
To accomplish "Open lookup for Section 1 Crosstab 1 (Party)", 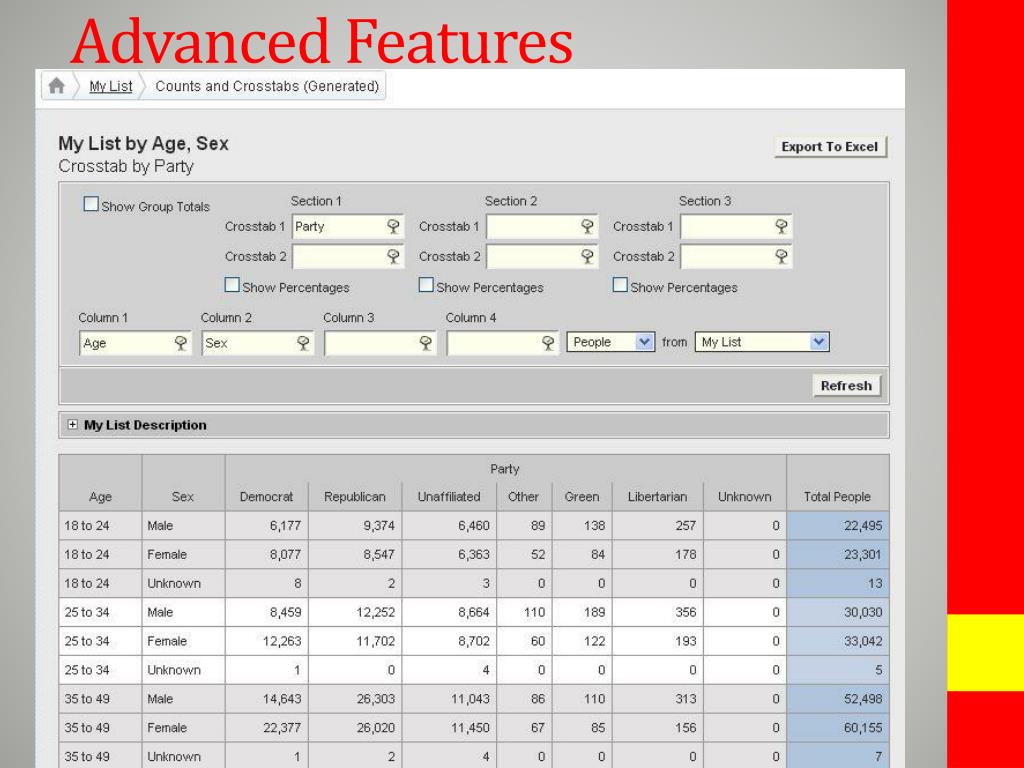I will tap(393, 227).
